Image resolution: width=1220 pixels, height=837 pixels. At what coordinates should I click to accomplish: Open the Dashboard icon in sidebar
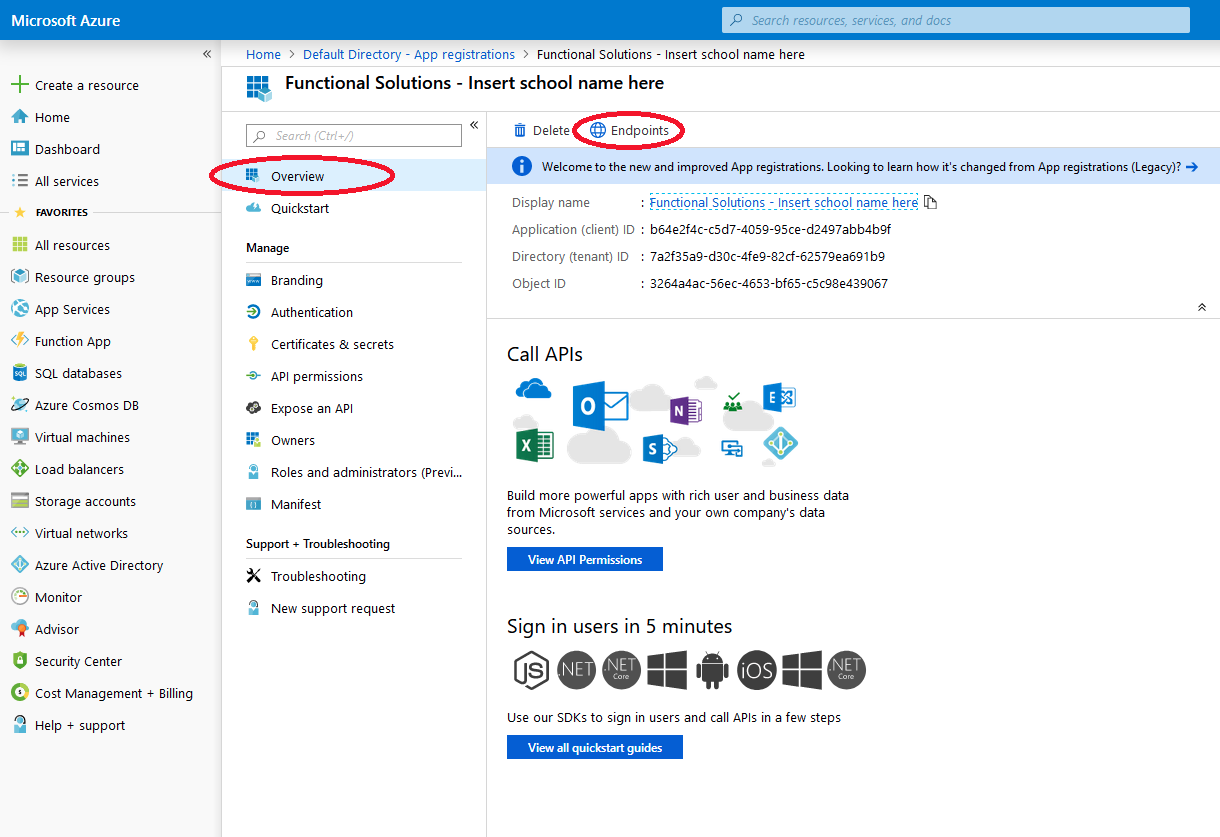tap(19, 149)
